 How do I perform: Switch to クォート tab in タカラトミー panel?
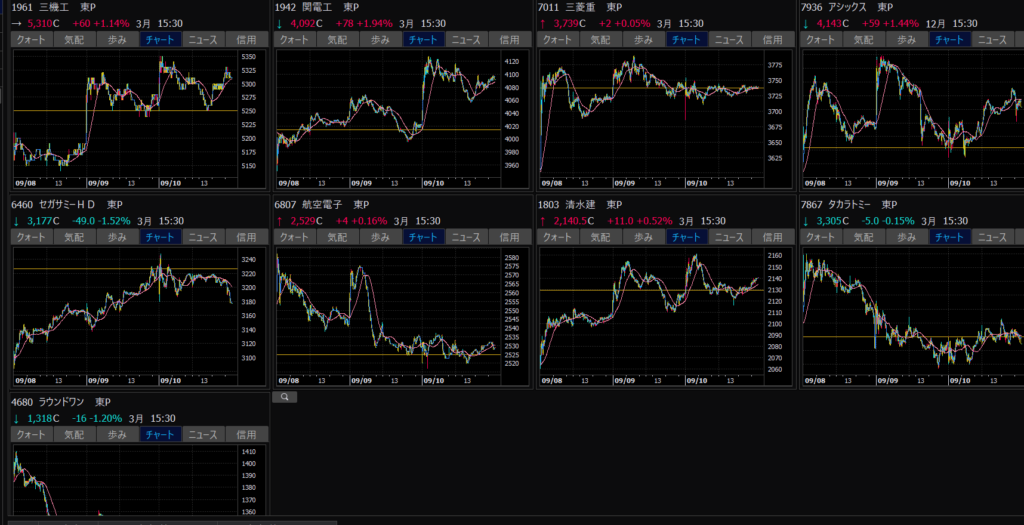pos(821,237)
